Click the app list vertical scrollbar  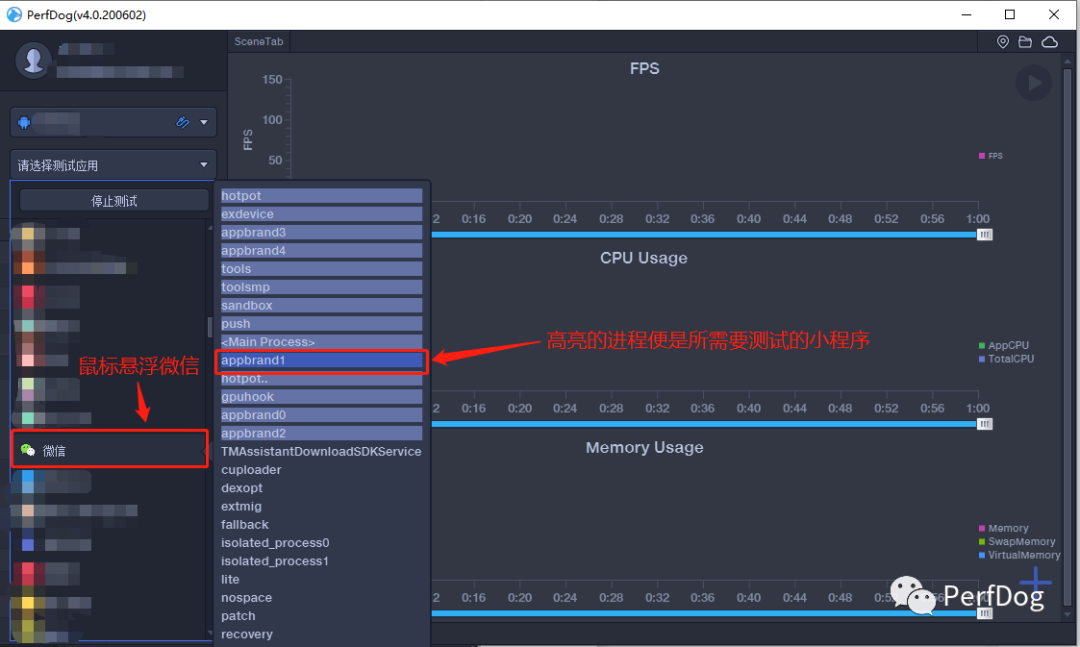[x=210, y=327]
